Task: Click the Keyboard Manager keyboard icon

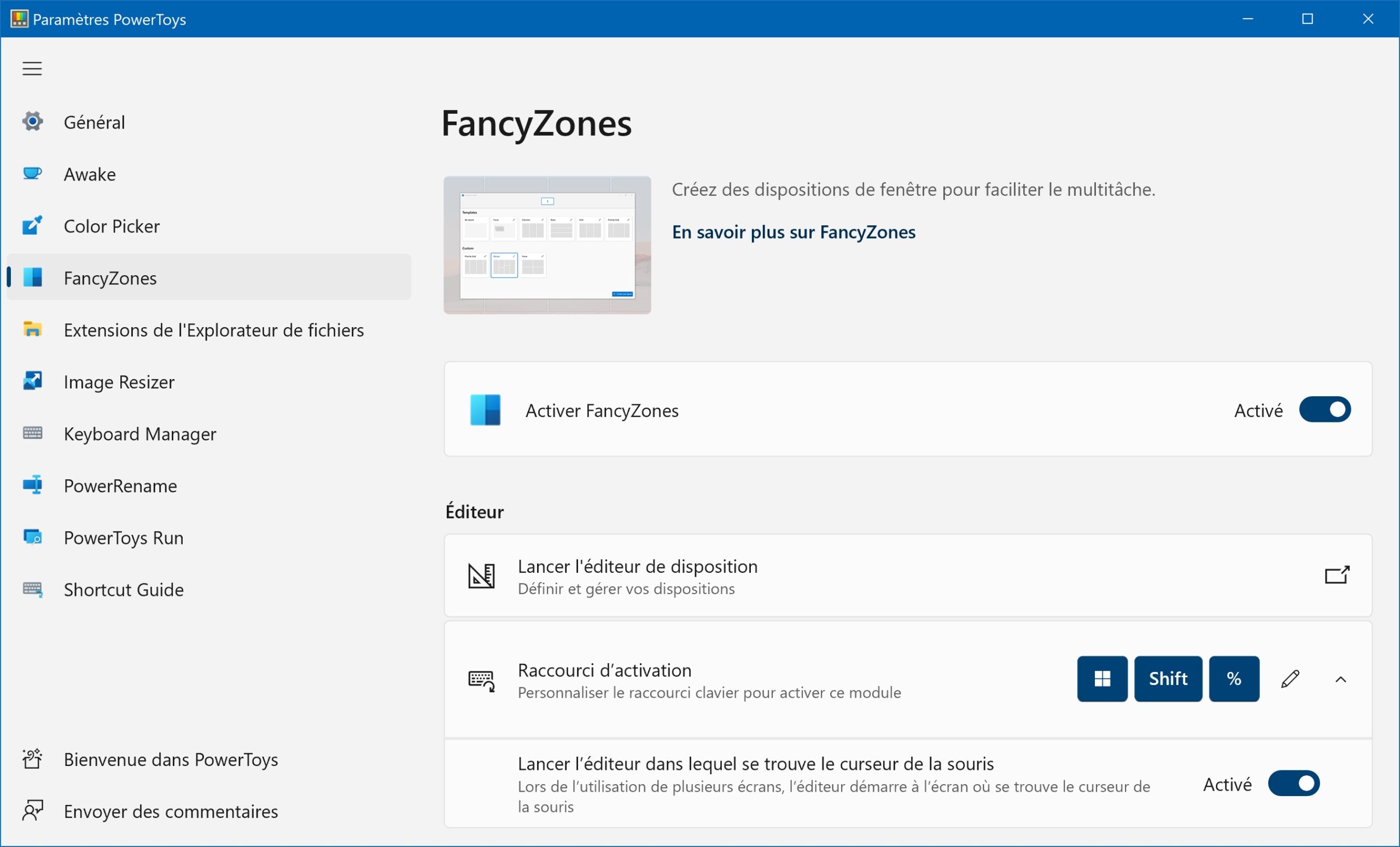Action: [x=32, y=433]
